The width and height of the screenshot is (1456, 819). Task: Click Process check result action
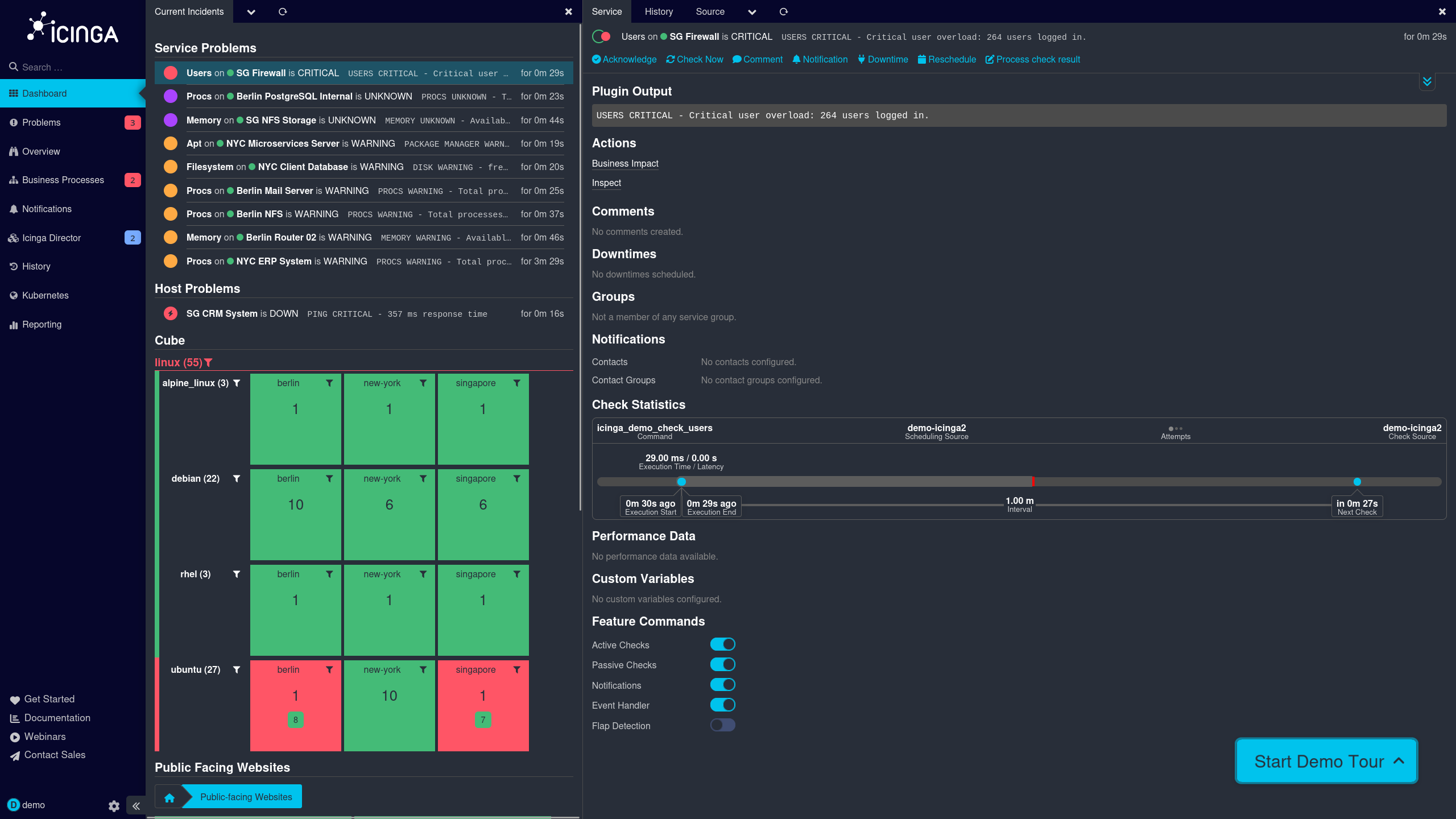[1033, 59]
